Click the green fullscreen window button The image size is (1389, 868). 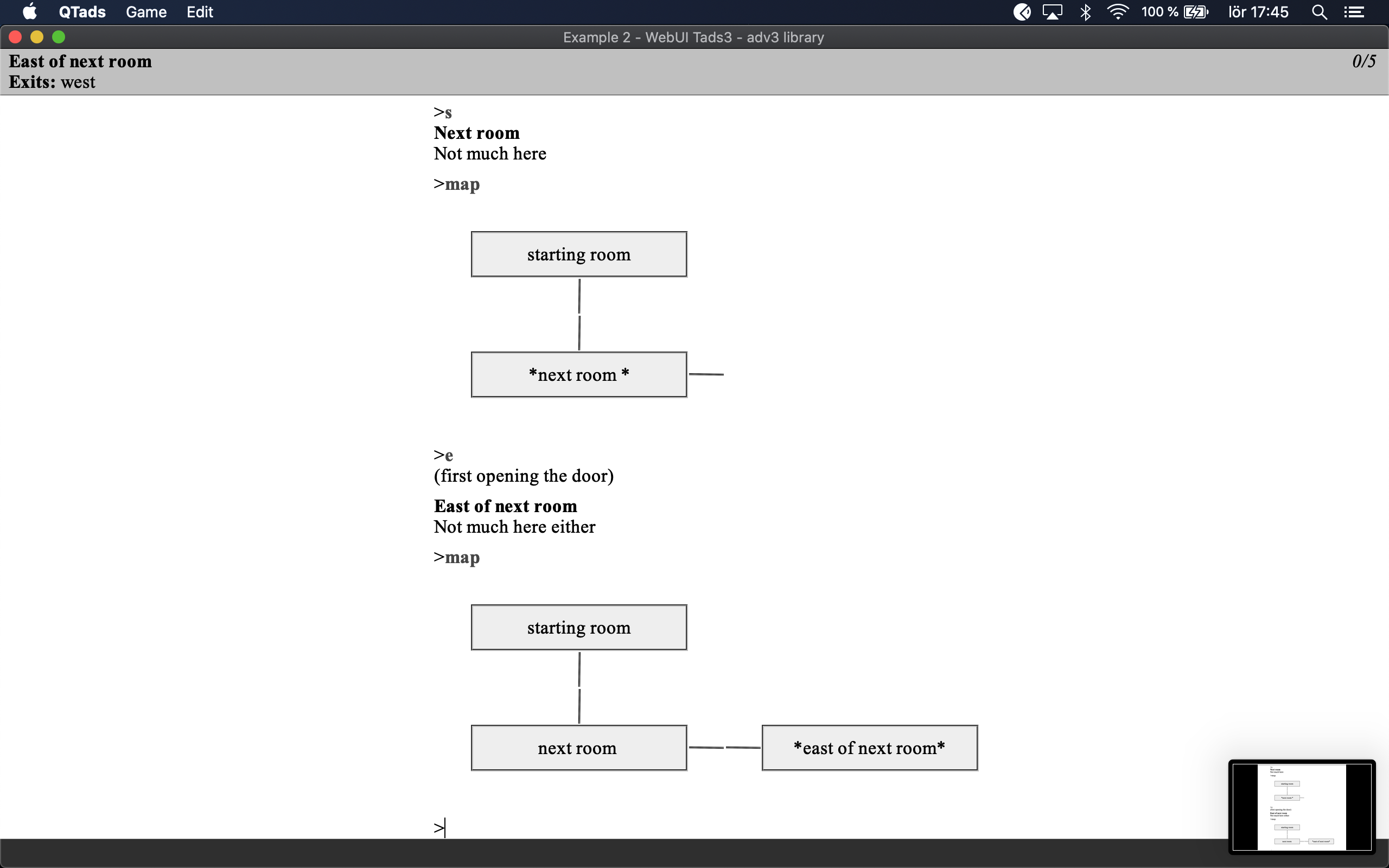[59, 37]
